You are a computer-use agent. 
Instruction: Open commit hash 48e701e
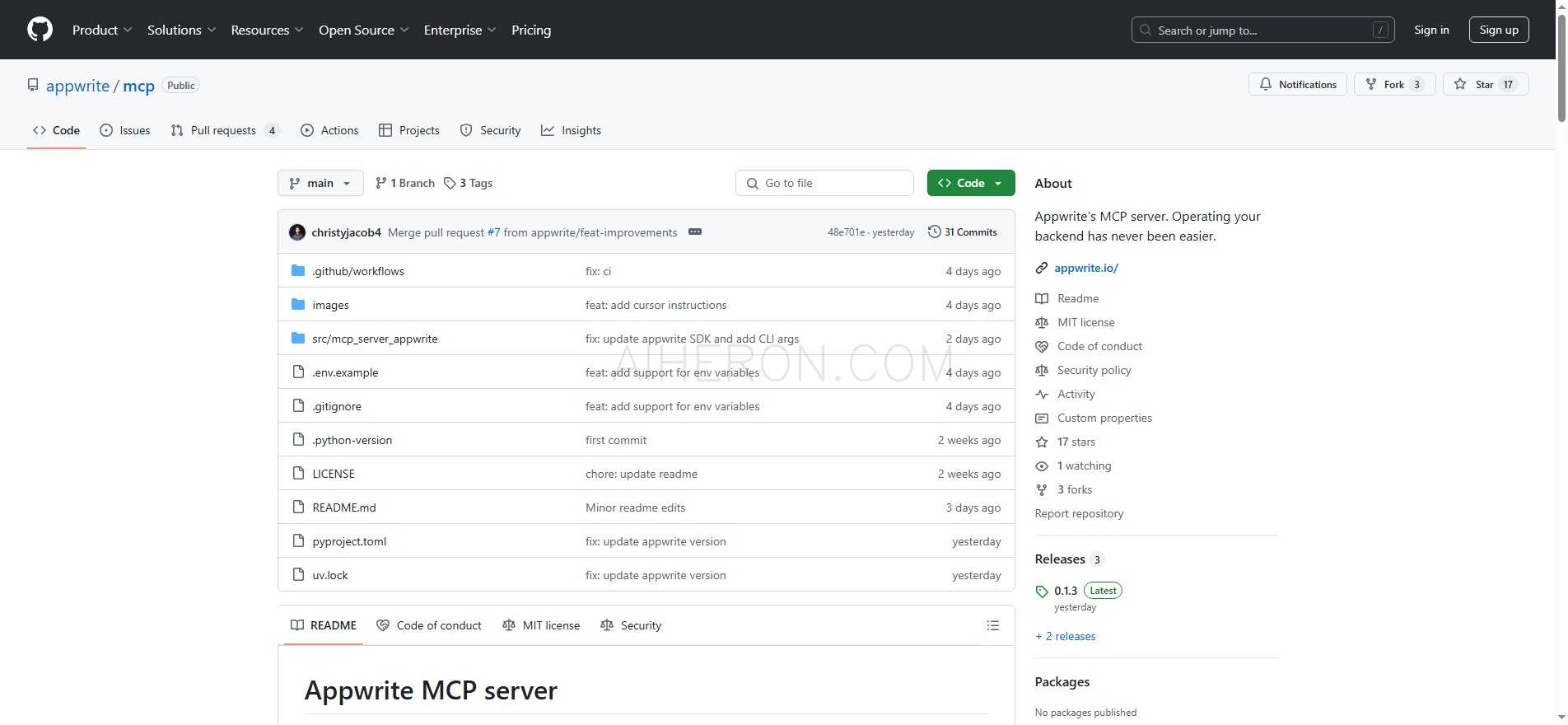point(846,232)
